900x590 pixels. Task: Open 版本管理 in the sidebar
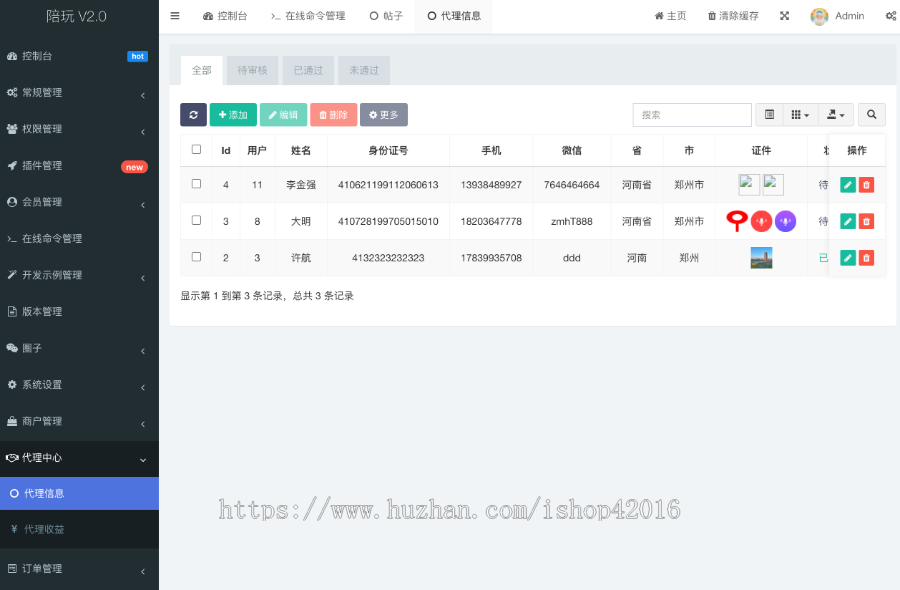pyautogui.click(x=79, y=312)
